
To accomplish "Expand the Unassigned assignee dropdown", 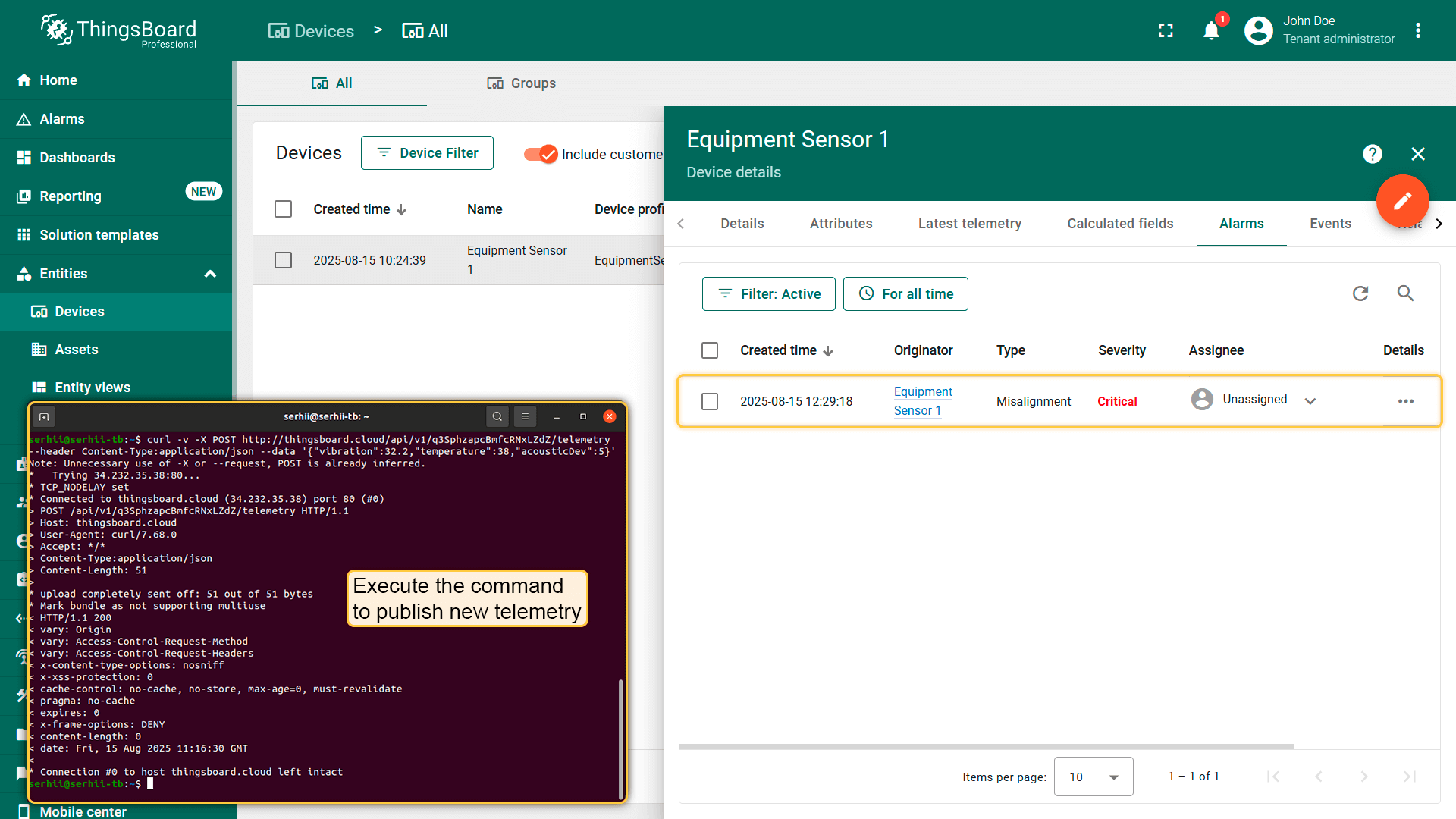I will [1310, 401].
